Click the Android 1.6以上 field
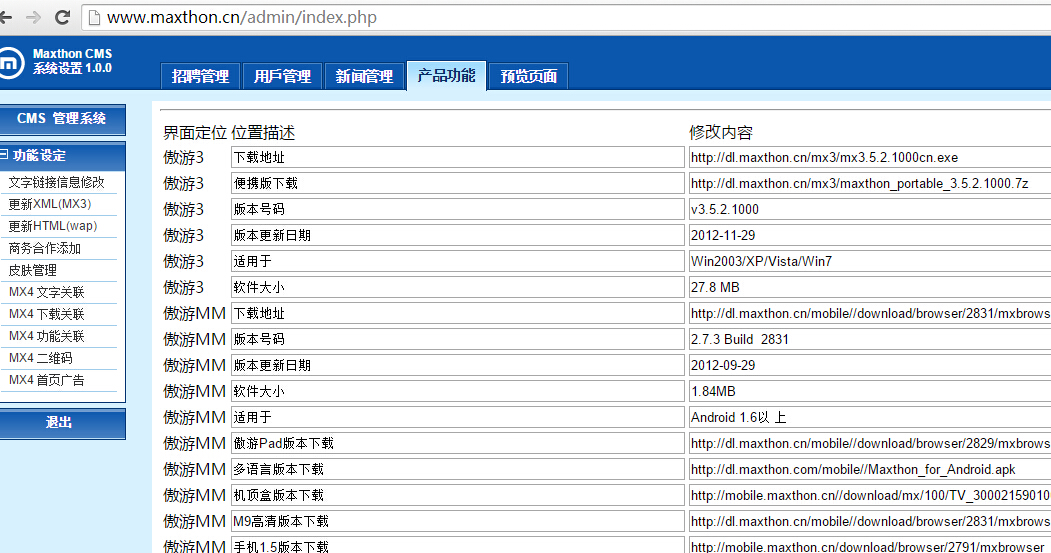The height and width of the screenshot is (553, 1051). click(869, 418)
